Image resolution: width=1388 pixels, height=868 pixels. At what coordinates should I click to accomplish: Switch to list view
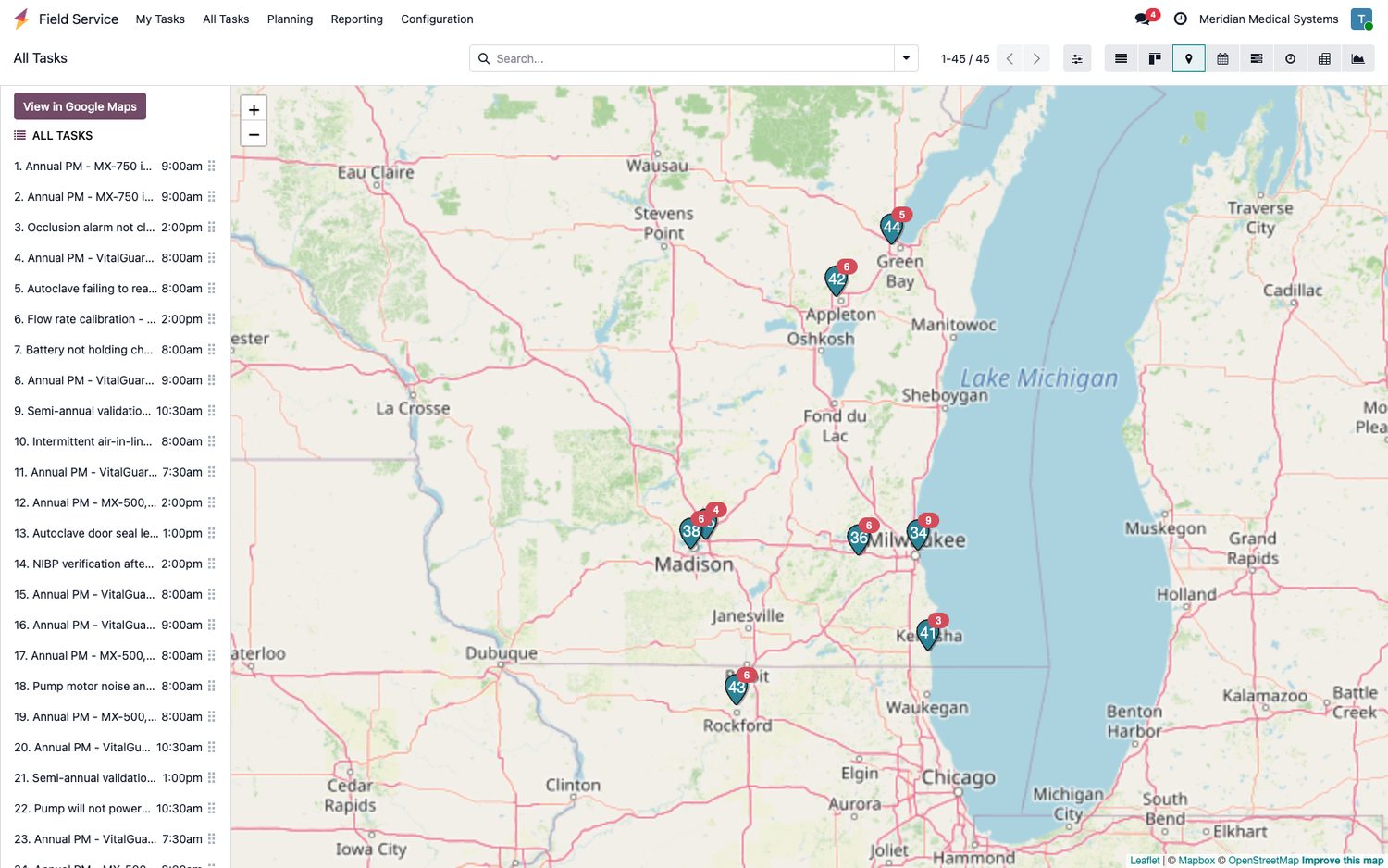pos(1121,58)
